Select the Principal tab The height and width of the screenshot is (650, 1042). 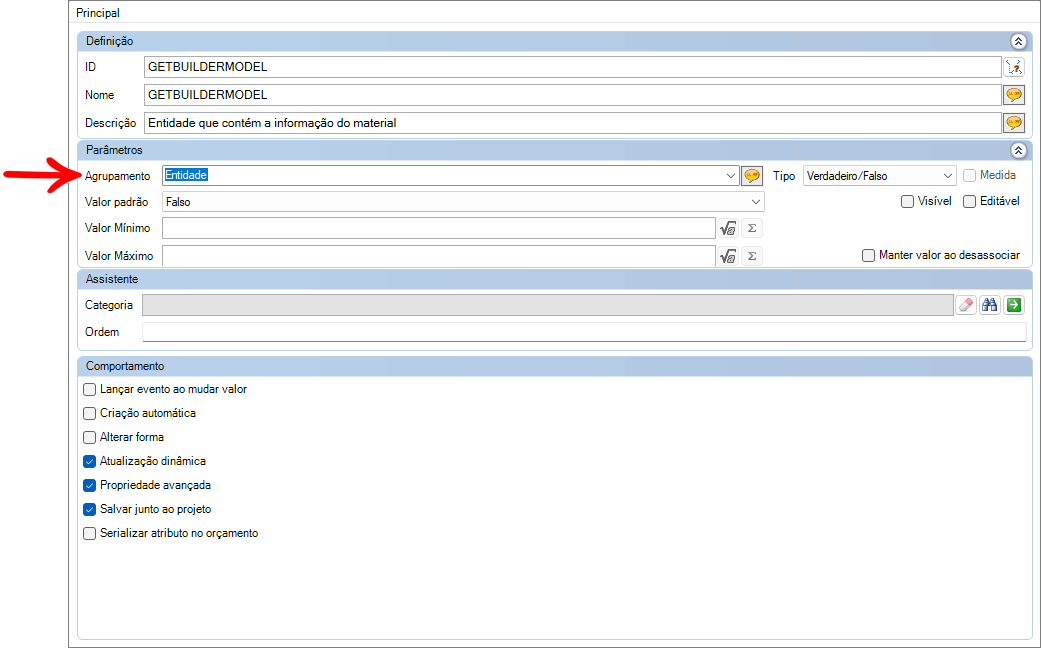[x=98, y=13]
